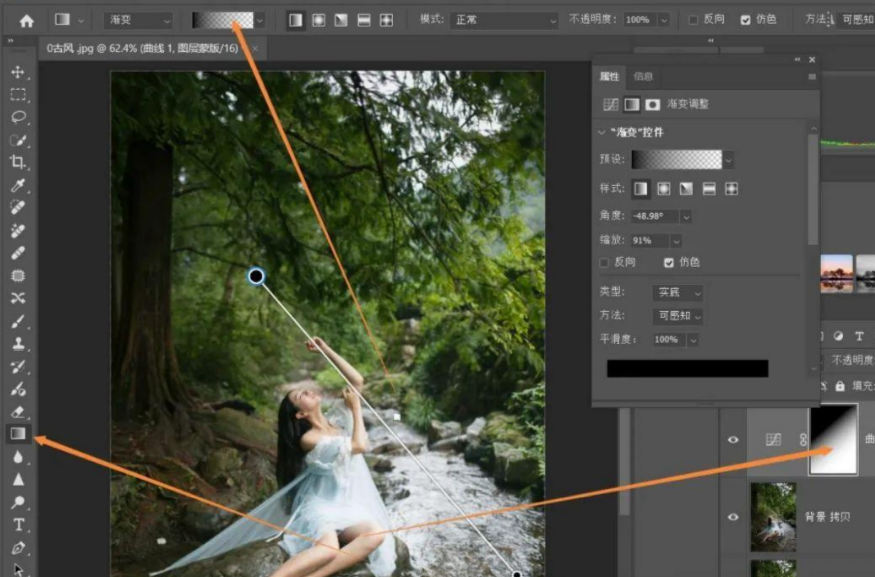875x577 pixels.
Task: Select the Clone Stamp tool
Action: tap(18, 343)
